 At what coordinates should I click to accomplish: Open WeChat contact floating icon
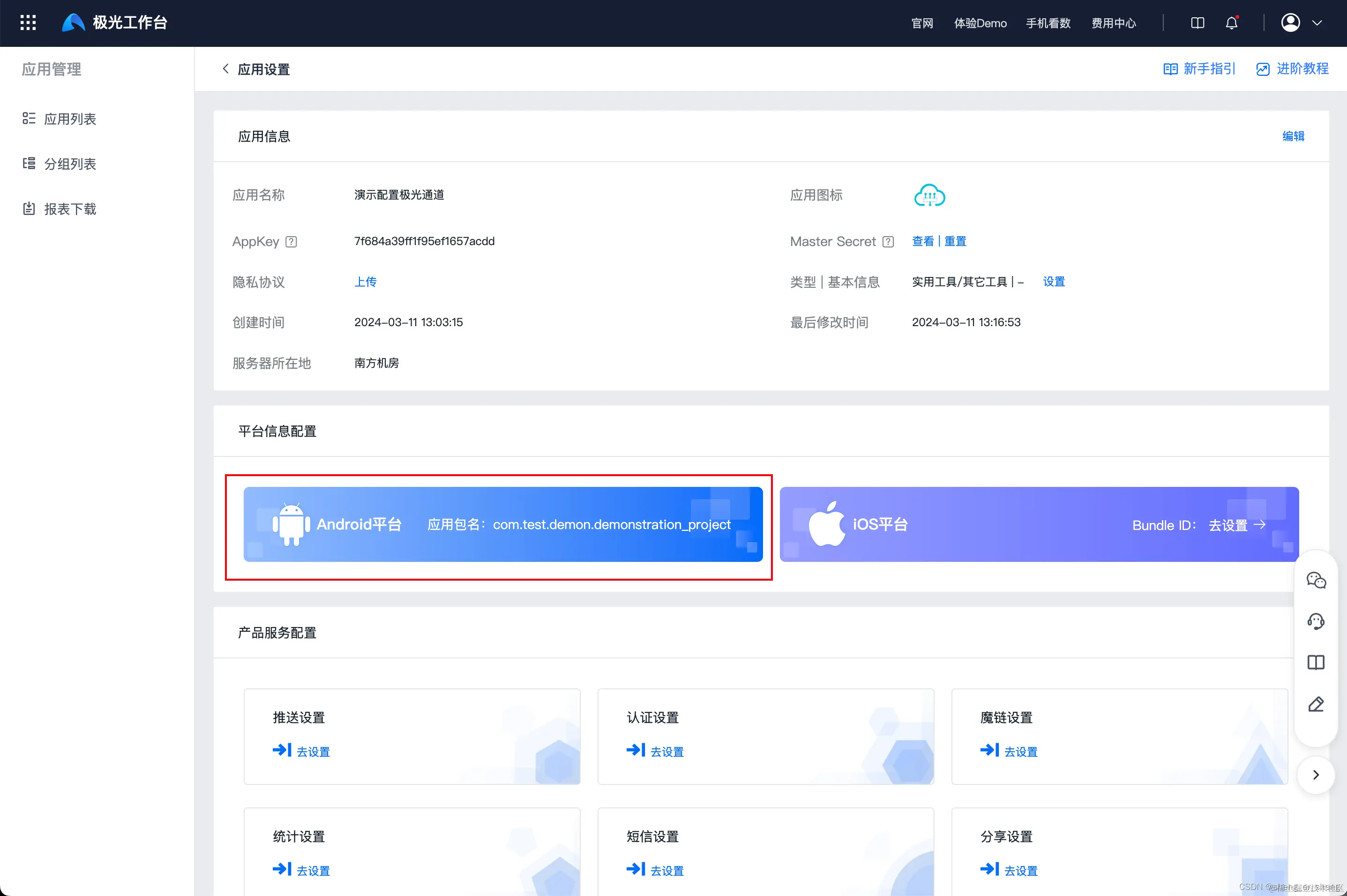click(1316, 580)
